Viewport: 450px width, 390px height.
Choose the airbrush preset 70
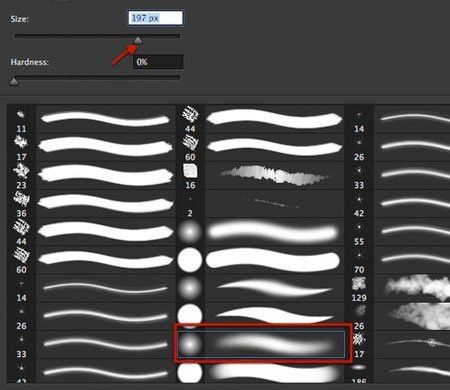pos(398,260)
